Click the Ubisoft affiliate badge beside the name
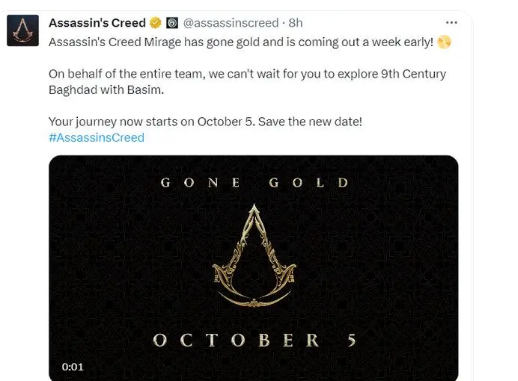The height and width of the screenshot is (381, 518). pos(172,23)
